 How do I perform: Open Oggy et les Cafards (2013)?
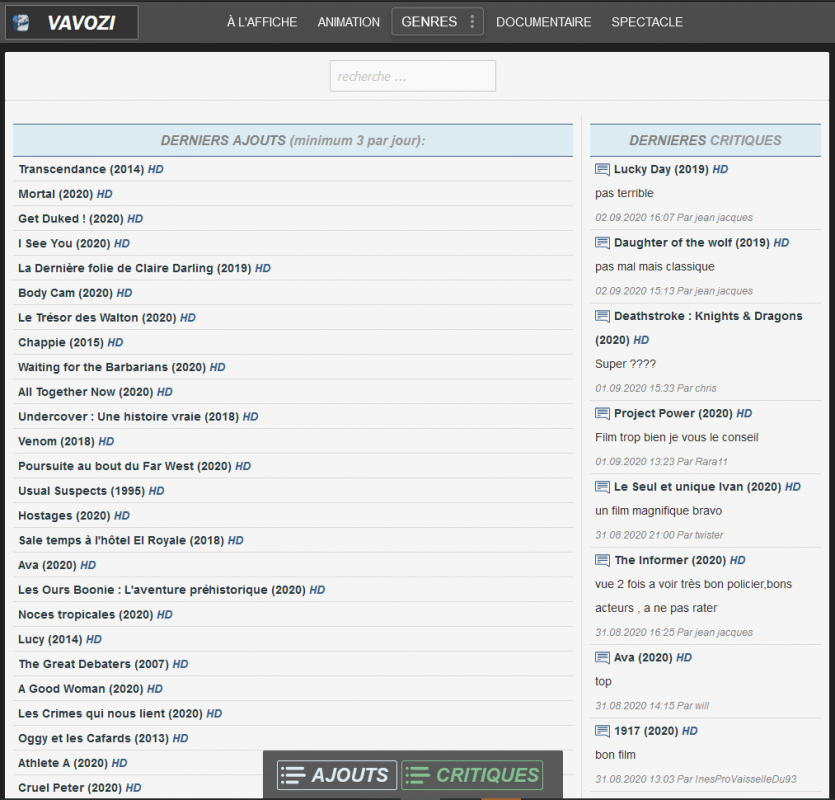click(x=103, y=739)
